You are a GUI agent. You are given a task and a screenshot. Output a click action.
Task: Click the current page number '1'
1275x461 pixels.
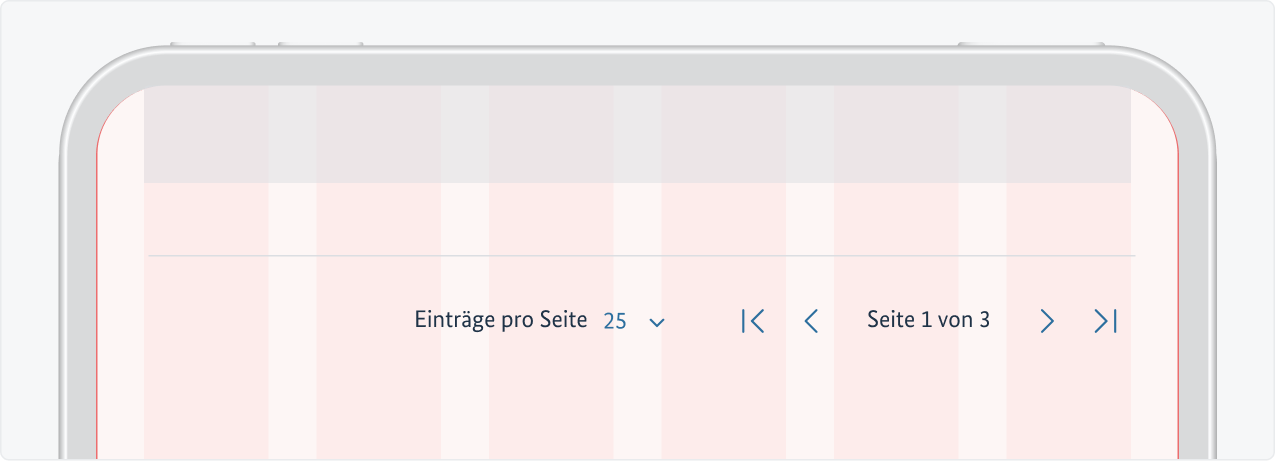[927, 320]
